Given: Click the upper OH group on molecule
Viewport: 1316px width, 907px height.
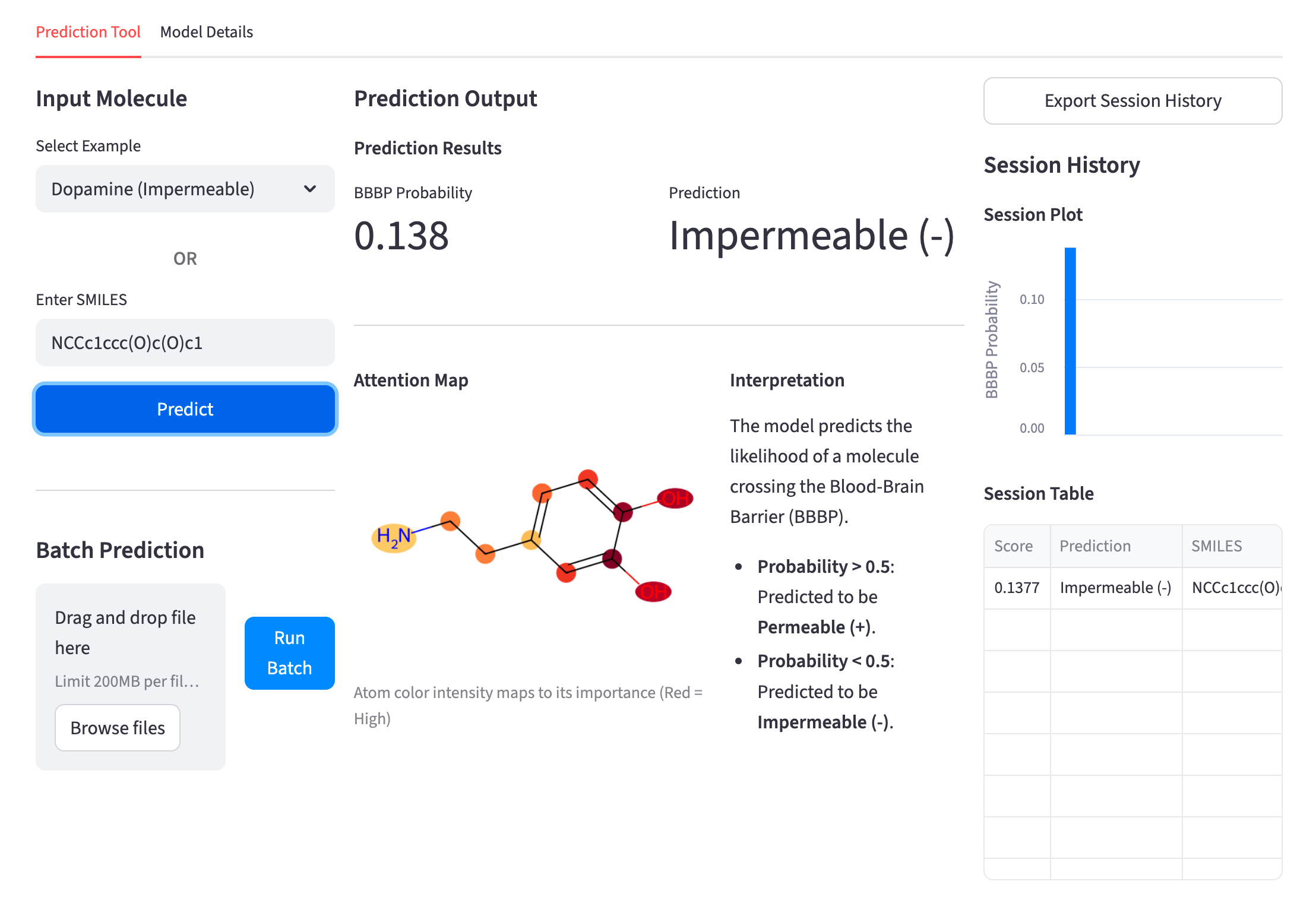Looking at the screenshot, I should (675, 498).
